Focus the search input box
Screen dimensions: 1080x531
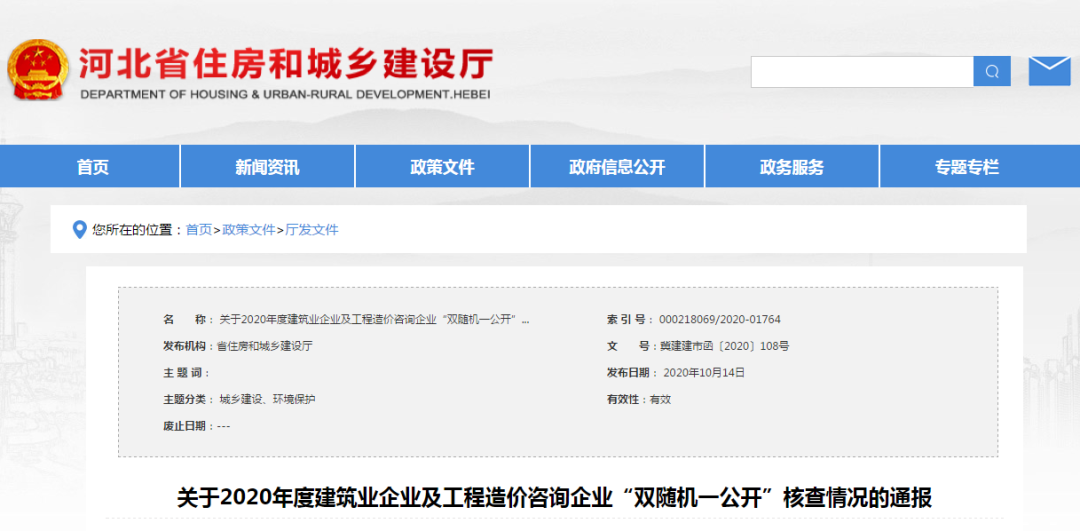click(862, 71)
